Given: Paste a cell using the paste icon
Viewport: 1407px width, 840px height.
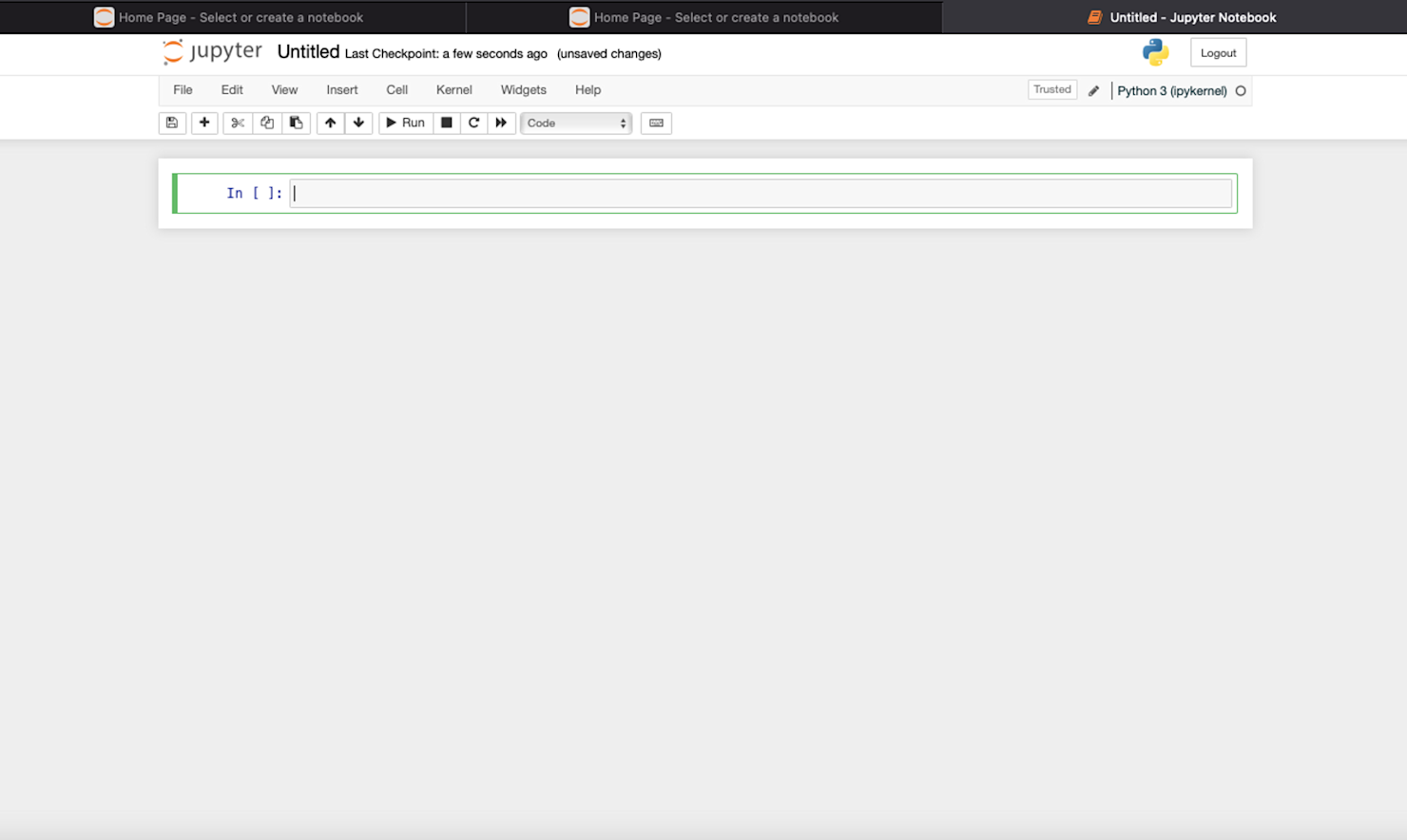Looking at the screenshot, I should point(296,123).
